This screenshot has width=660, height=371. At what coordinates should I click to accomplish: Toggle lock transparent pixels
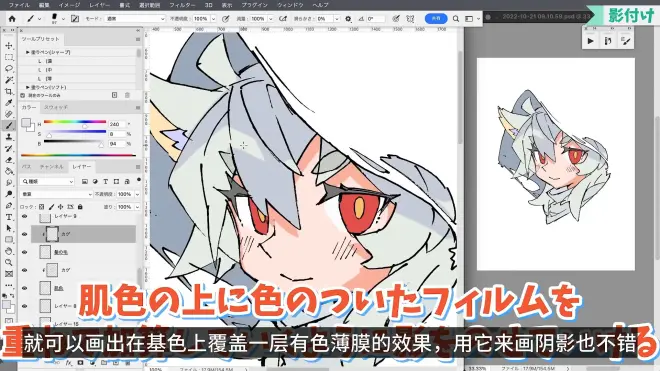coord(41,207)
